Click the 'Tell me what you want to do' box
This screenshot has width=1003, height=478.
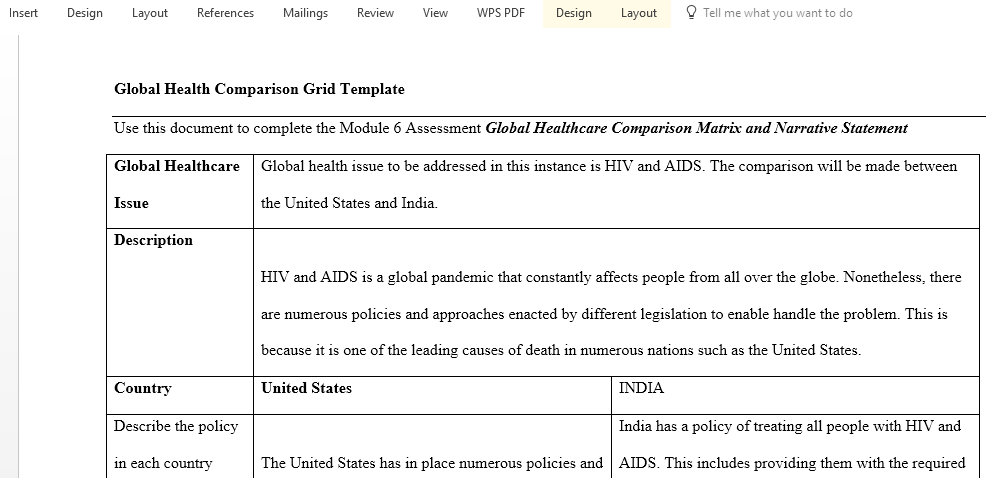(777, 13)
